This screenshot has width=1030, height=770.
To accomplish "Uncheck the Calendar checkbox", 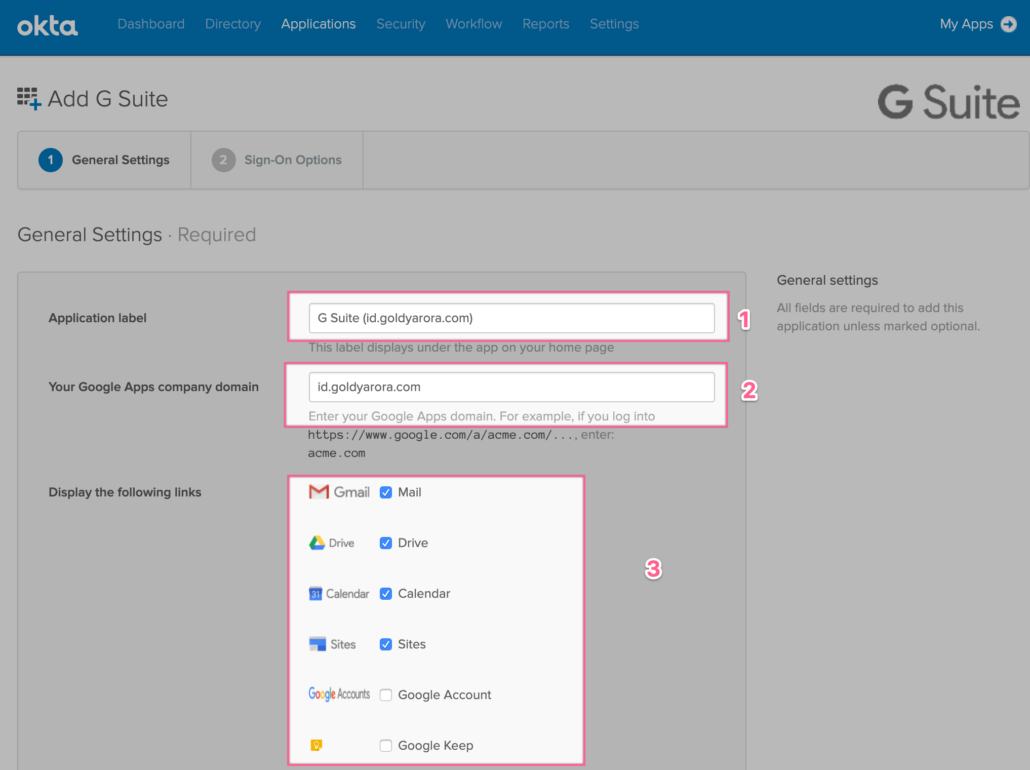I will (x=386, y=593).
